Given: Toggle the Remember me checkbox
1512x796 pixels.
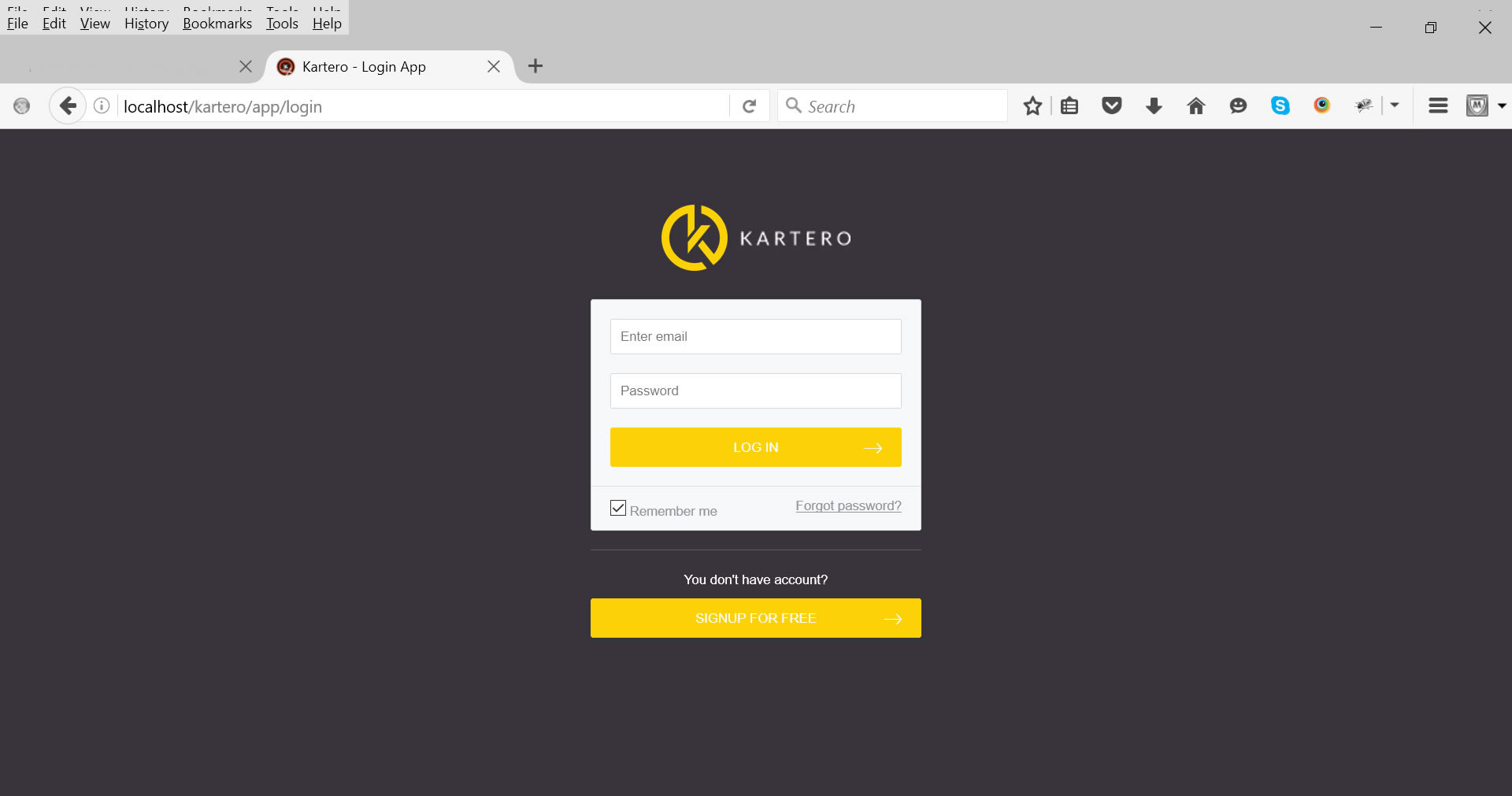Looking at the screenshot, I should coord(618,509).
